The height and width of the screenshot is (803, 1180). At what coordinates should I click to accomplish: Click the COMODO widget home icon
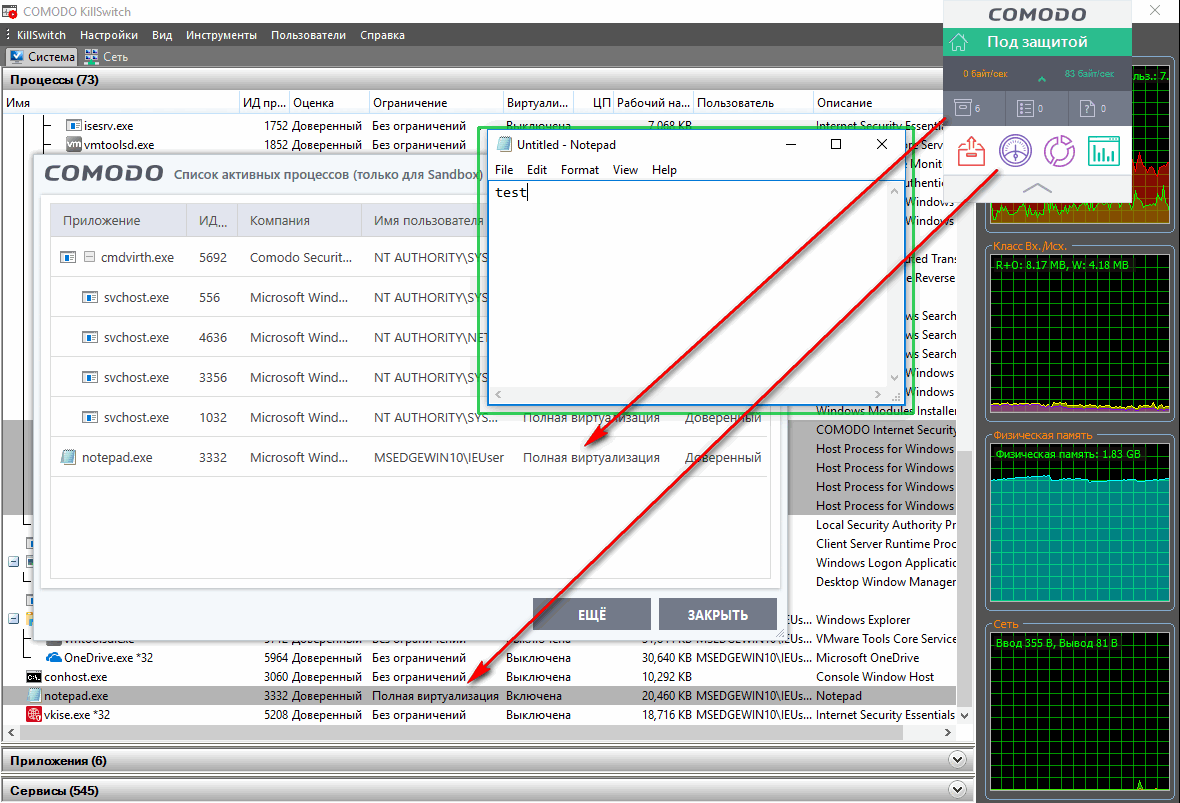click(x=959, y=42)
